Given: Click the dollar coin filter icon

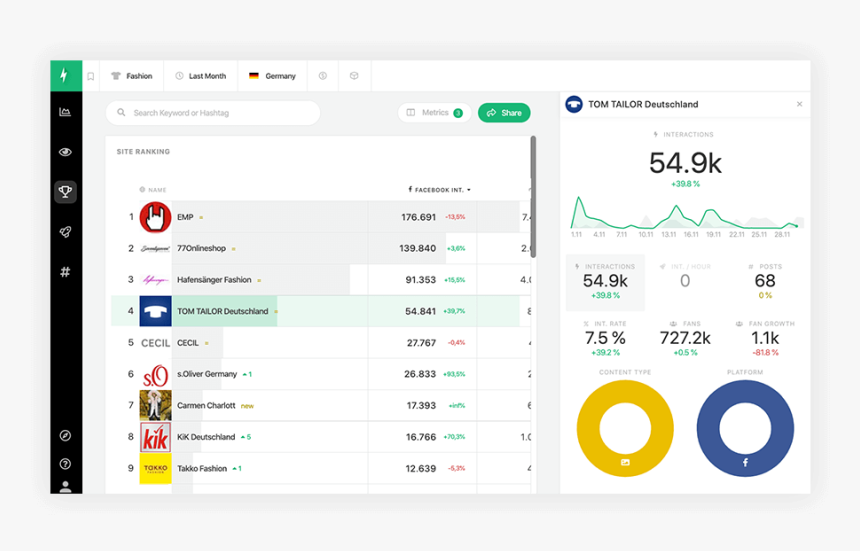Looking at the screenshot, I should pyautogui.click(x=323, y=76).
